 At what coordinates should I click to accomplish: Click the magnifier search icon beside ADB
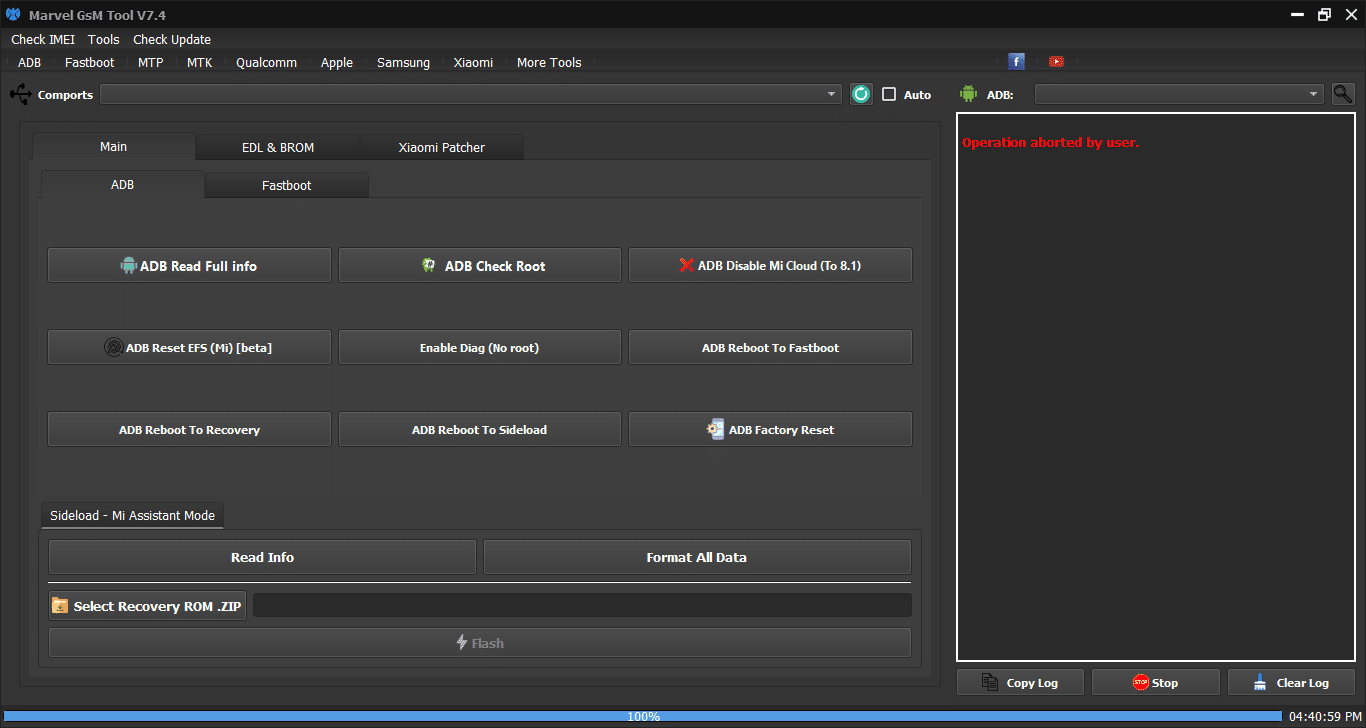point(1343,94)
